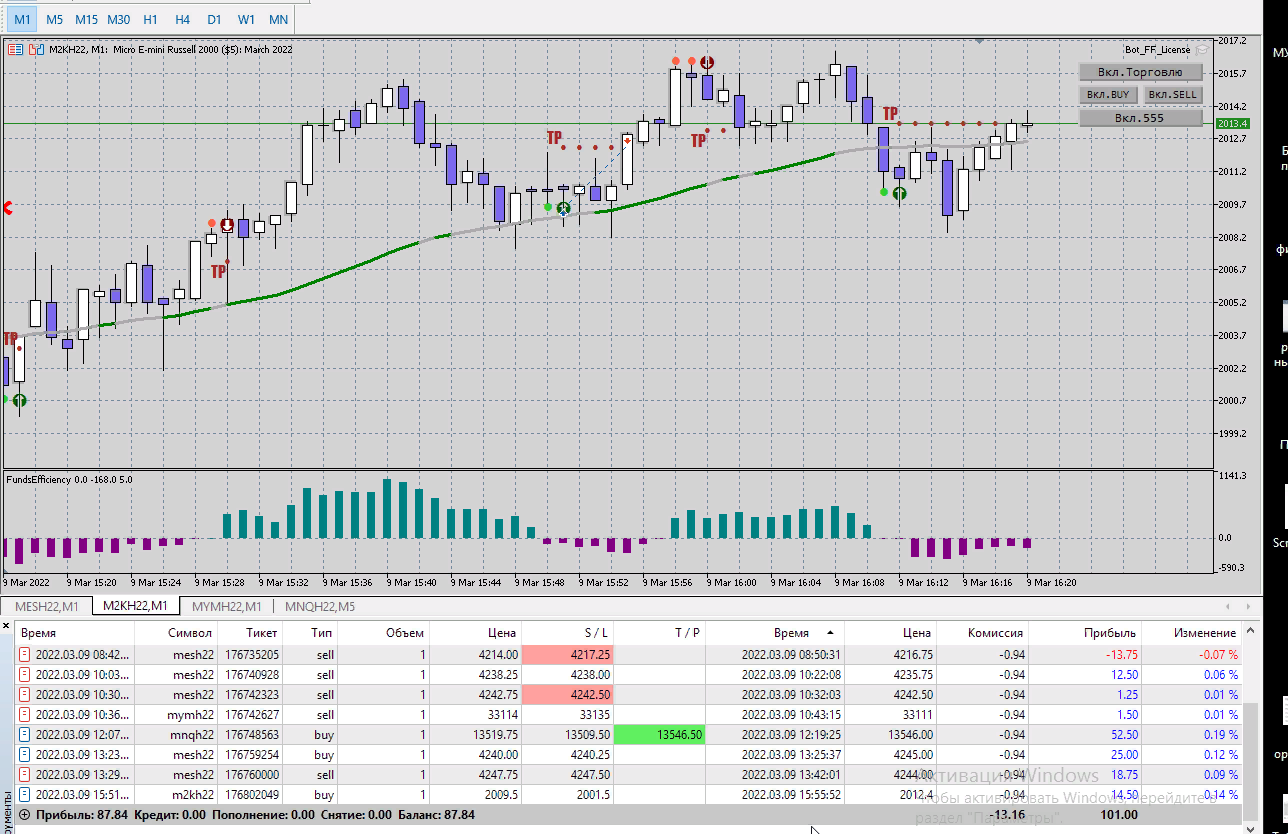Sort by the Изменение column header
The image size is (1288, 834).
[1192, 633]
